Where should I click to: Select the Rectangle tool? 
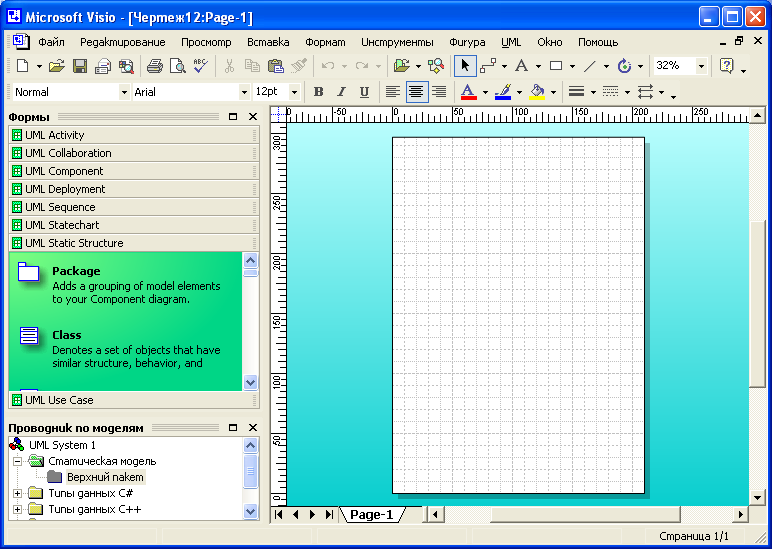556,66
